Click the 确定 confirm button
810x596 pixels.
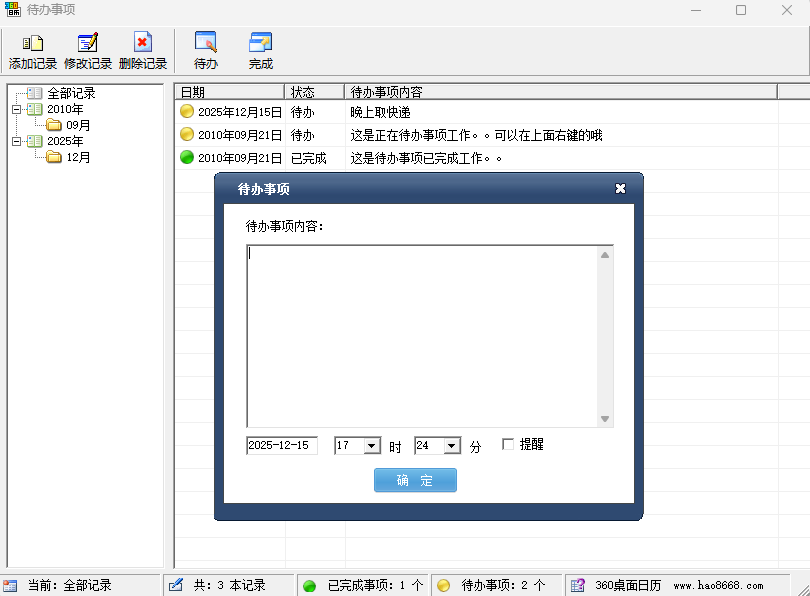(415, 480)
